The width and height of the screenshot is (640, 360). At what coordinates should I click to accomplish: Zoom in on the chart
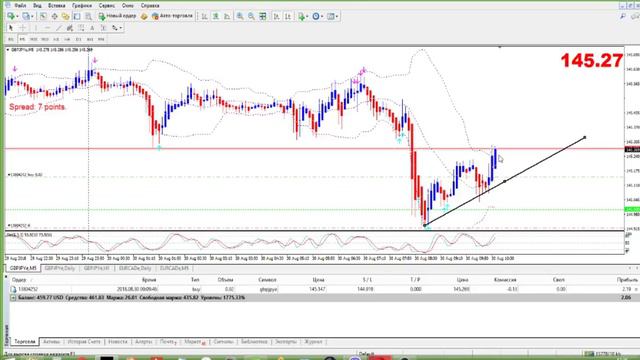pyautogui.click(x=240, y=16)
